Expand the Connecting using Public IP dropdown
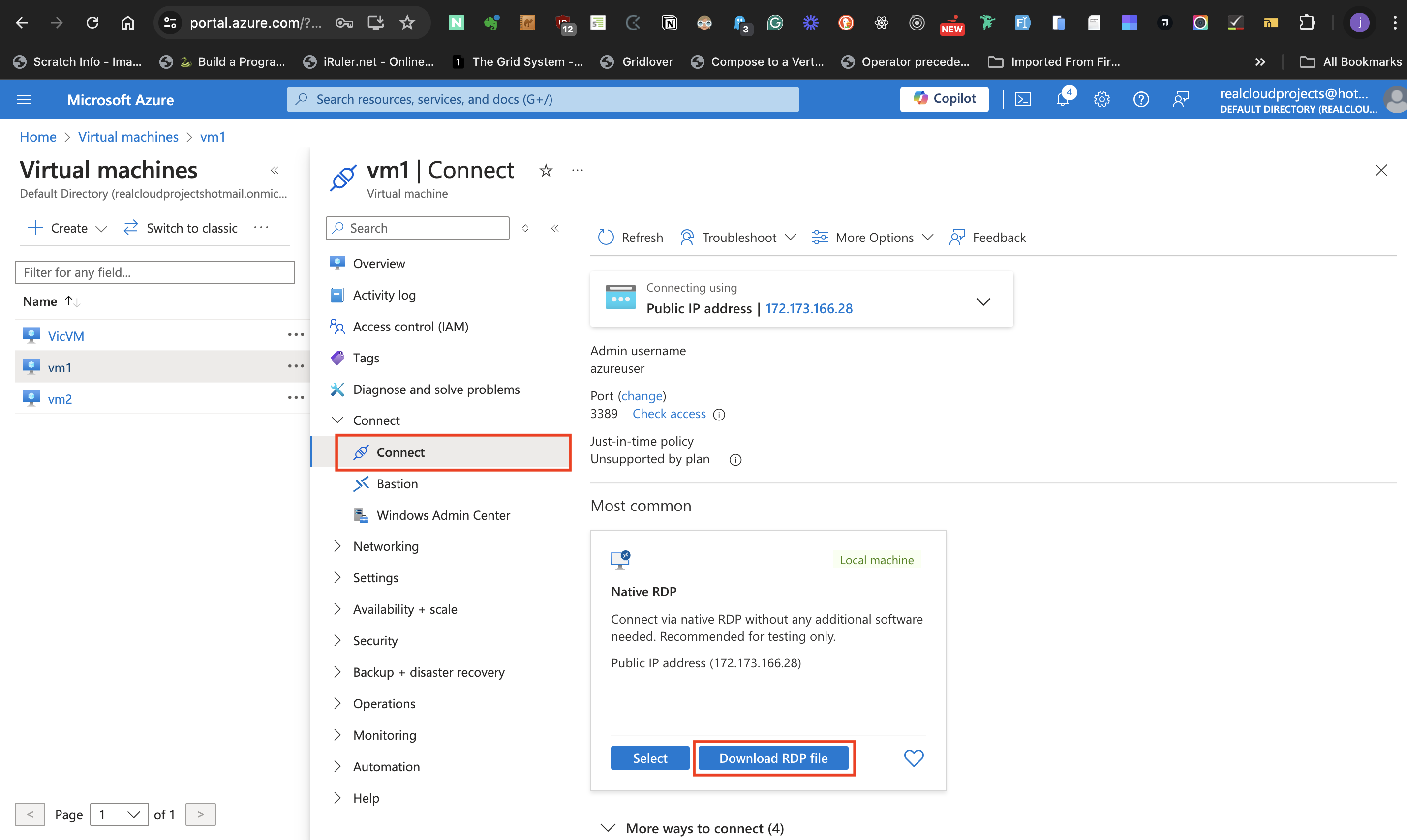The image size is (1407, 840). pos(983,301)
